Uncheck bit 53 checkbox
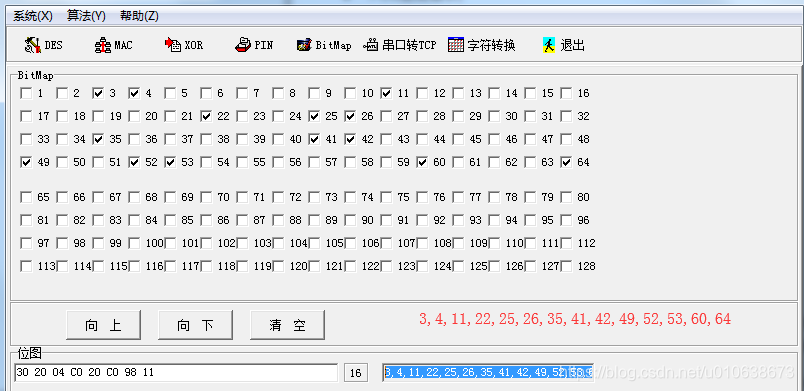 click(170, 162)
